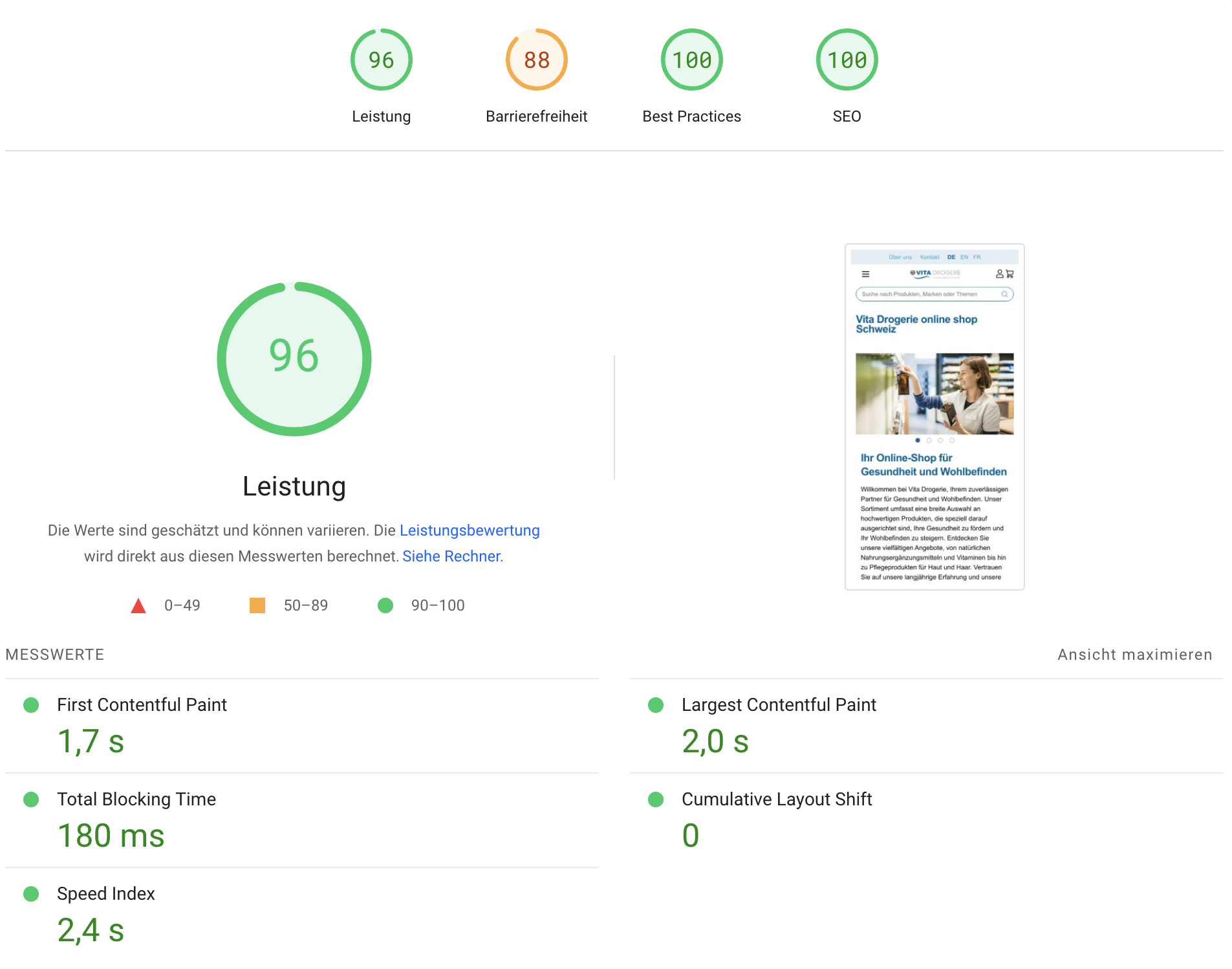Switch the preview language to FR

pyautogui.click(x=977, y=257)
